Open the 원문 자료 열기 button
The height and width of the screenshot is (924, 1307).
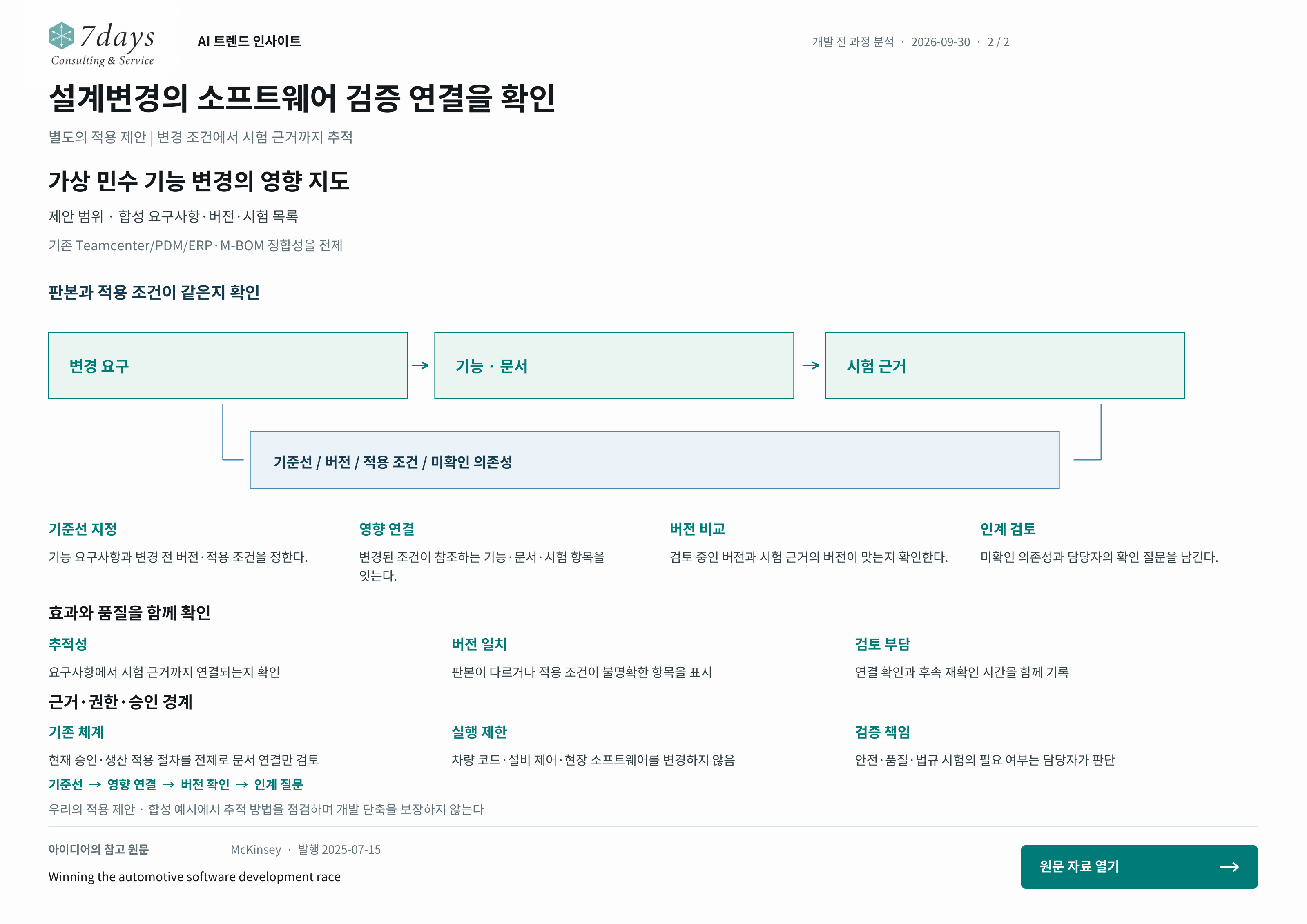(x=1138, y=866)
